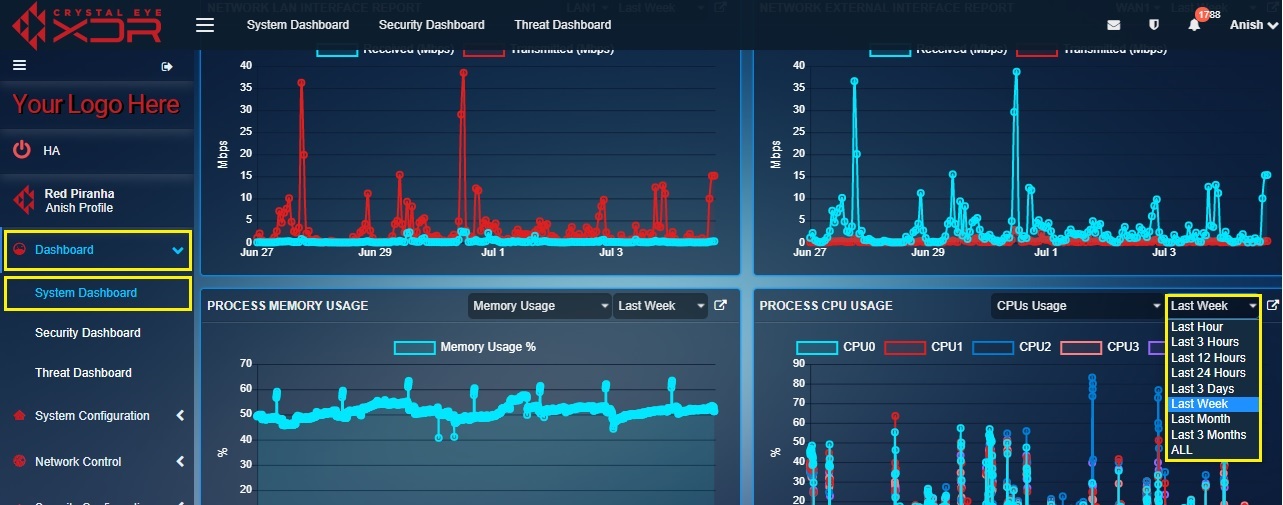Click the Dashboard gauge icon
The height and width of the screenshot is (505, 1283).
20,250
